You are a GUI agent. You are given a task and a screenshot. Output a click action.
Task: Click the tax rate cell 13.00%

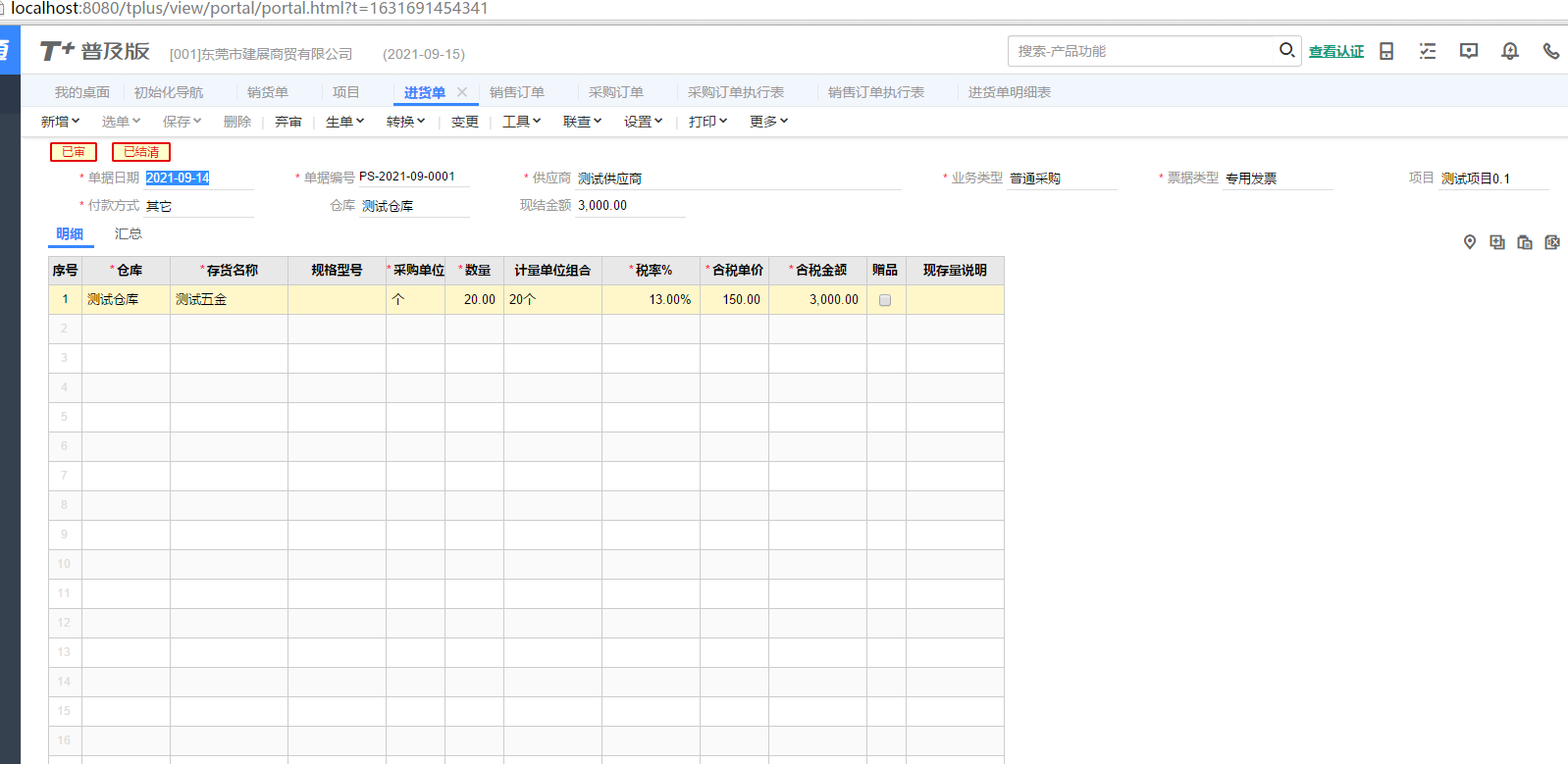(x=651, y=300)
